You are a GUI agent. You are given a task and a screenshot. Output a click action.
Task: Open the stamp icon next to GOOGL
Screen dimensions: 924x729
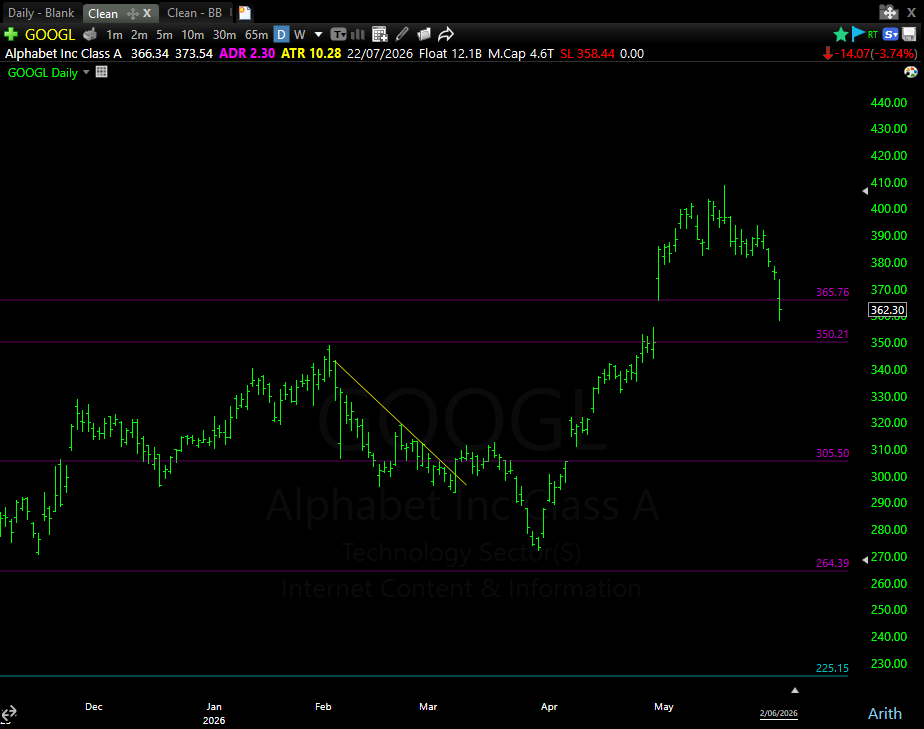point(90,35)
